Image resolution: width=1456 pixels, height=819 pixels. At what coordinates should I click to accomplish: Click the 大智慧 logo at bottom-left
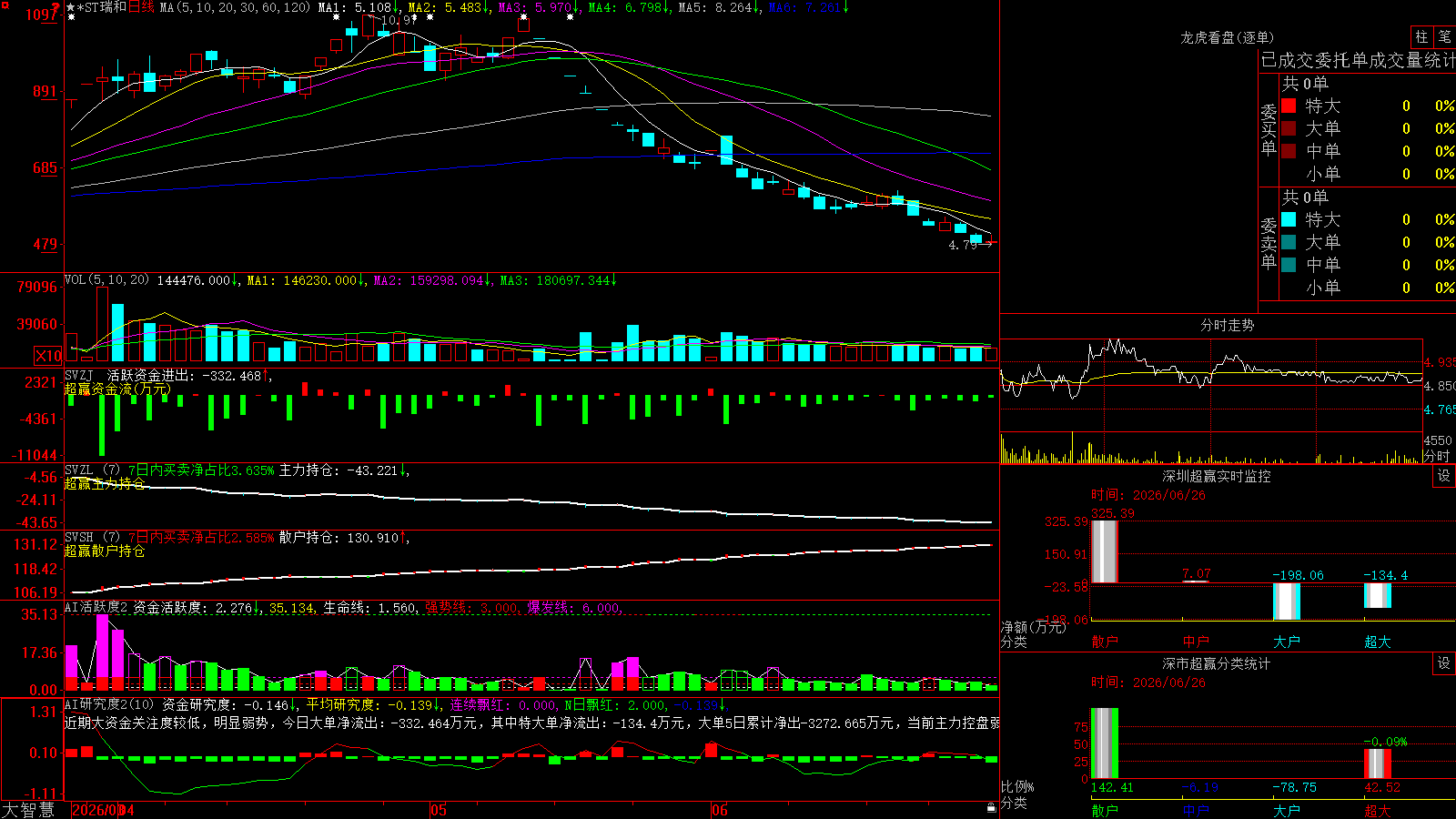coord(28,810)
